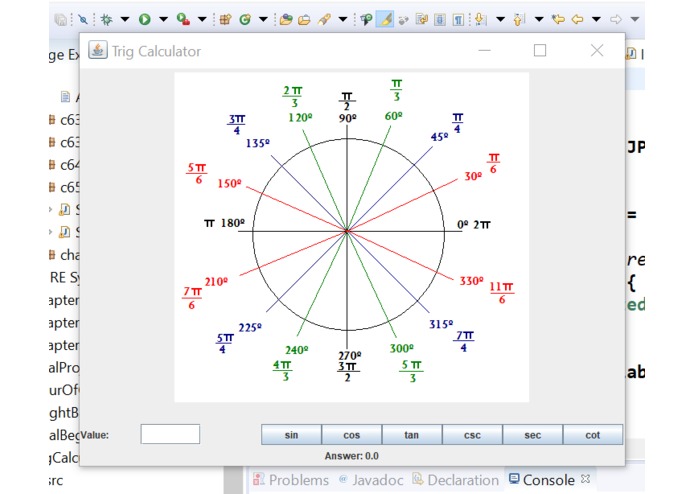Open the Previous Annotation dropdown arrow
Image resolution: width=695 pixels, height=494 pixels.
(x=539, y=19)
